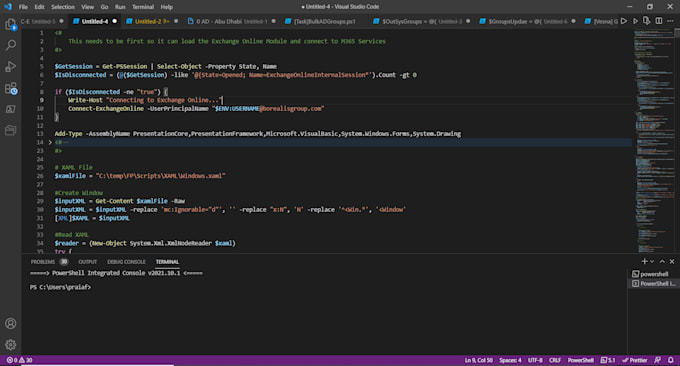
Task: Close the terminal panel
Action: 672,261
